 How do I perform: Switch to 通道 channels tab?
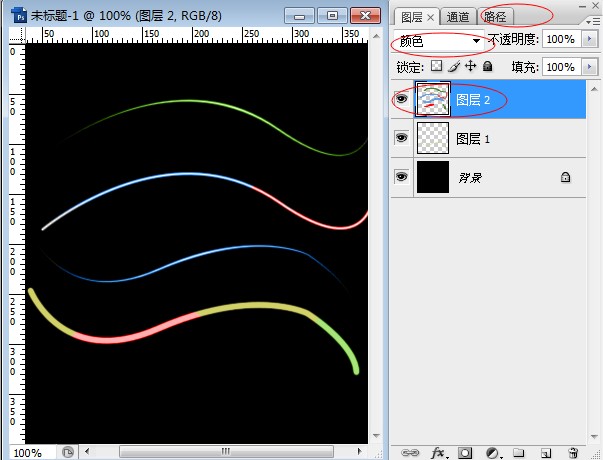point(458,17)
